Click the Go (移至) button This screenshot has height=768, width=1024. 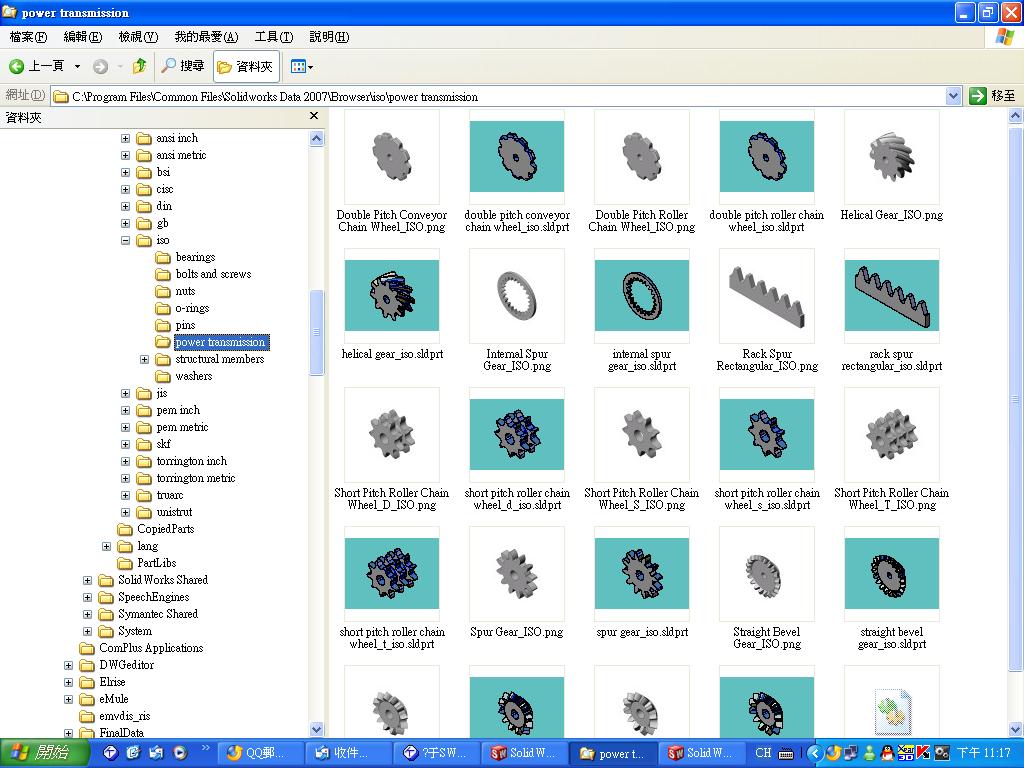coord(993,96)
